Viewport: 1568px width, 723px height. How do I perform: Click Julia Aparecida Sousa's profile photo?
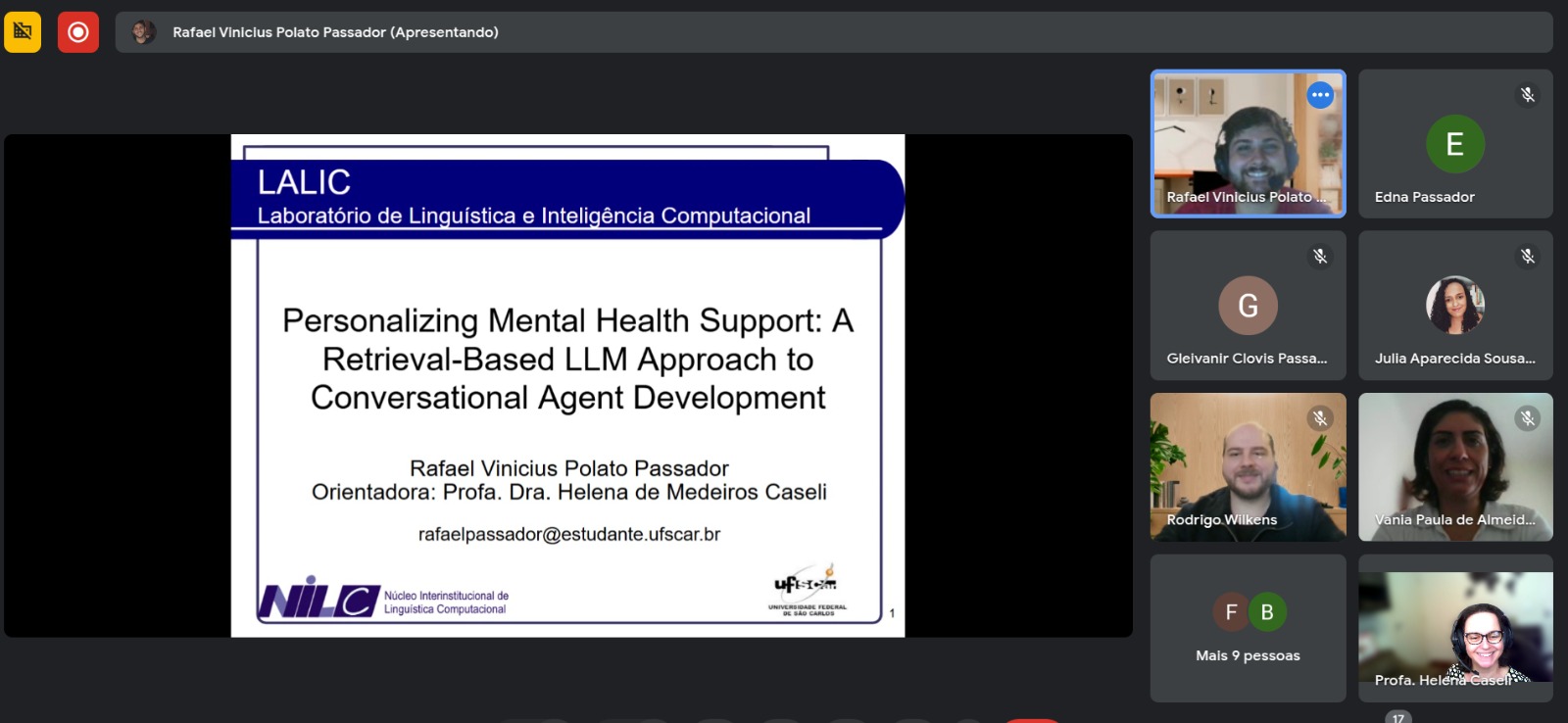coord(1454,306)
